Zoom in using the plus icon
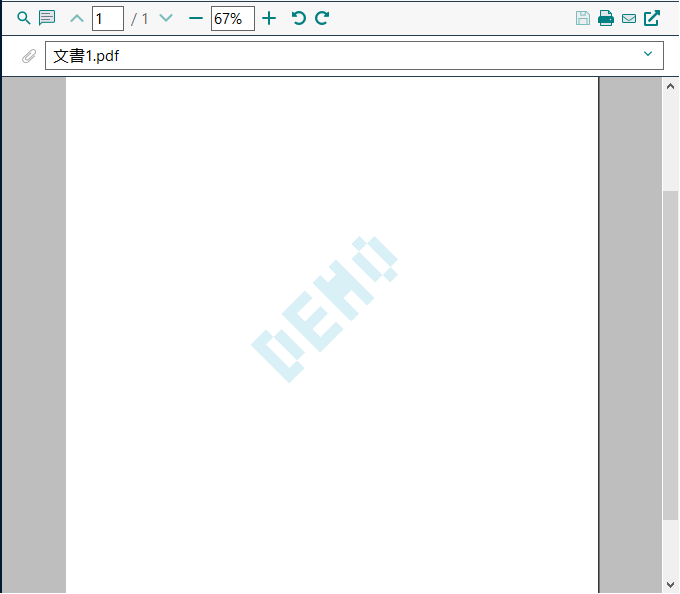The image size is (680, 594). [x=269, y=18]
